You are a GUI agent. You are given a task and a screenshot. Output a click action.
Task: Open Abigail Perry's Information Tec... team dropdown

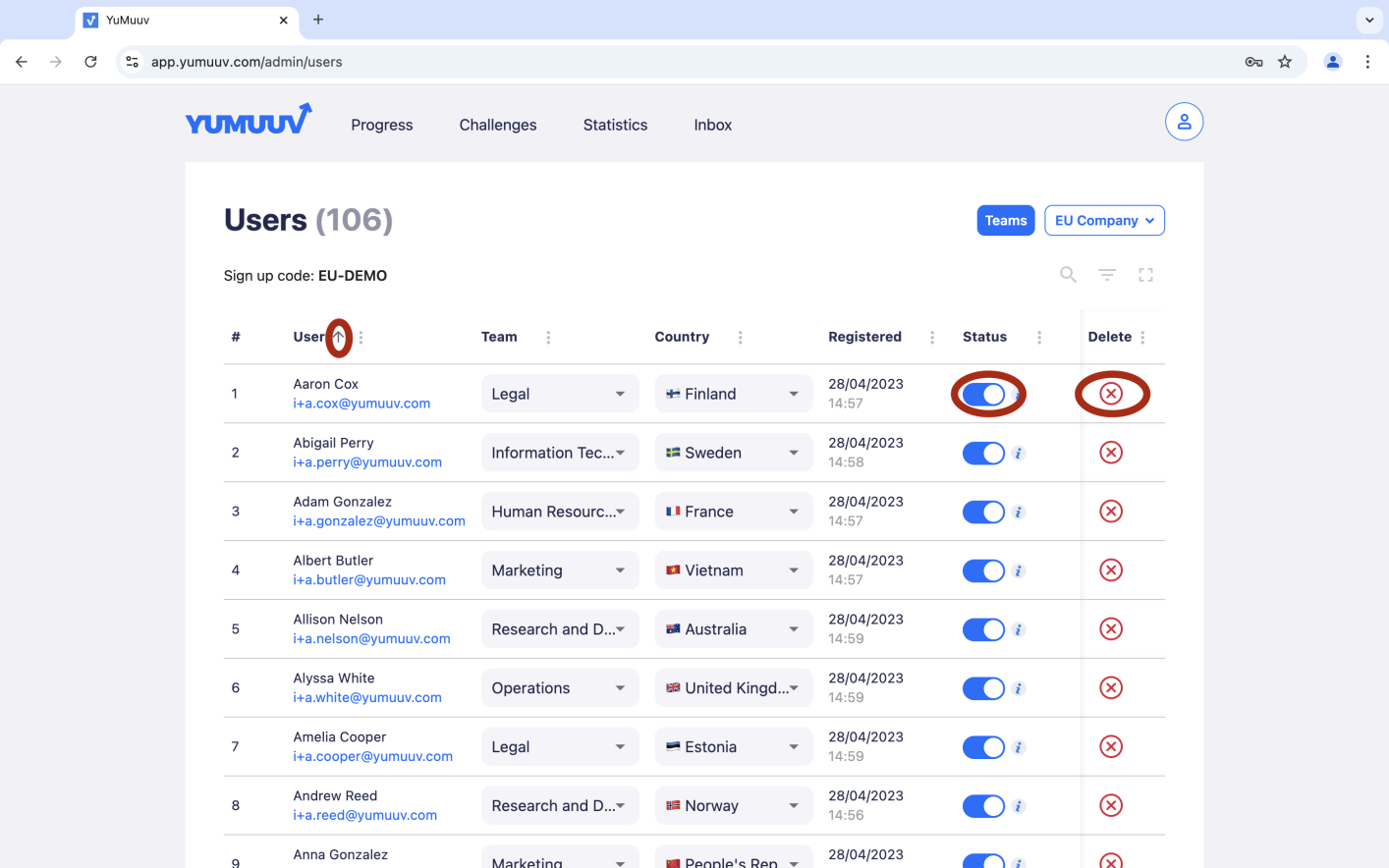pyautogui.click(x=560, y=453)
